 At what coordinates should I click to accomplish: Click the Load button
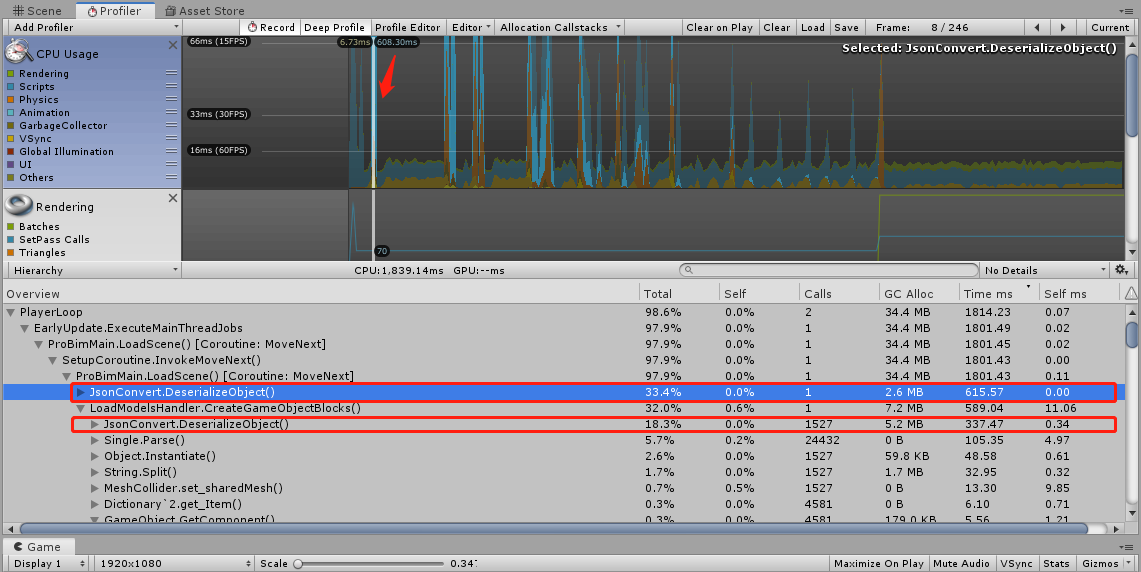click(x=813, y=28)
